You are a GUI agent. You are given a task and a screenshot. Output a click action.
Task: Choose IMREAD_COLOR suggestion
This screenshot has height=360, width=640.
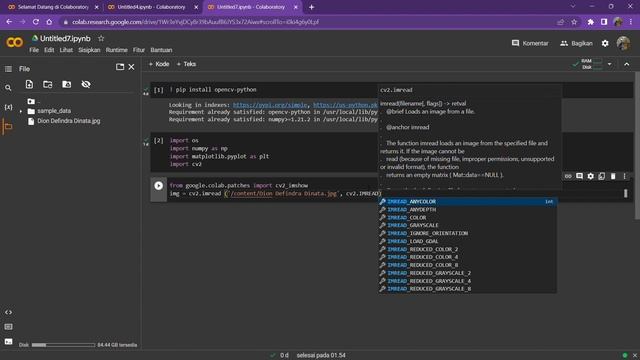click(467, 218)
